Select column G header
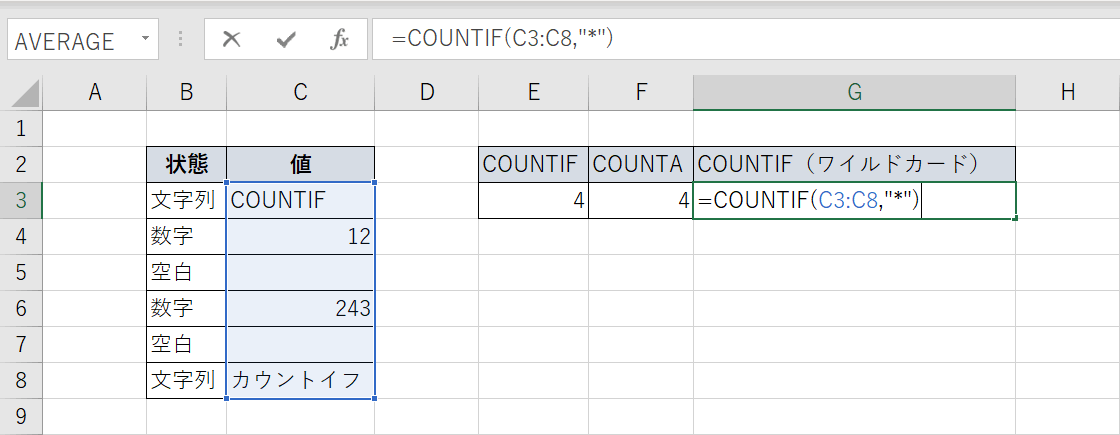This screenshot has height=435, width=1120. point(854,93)
